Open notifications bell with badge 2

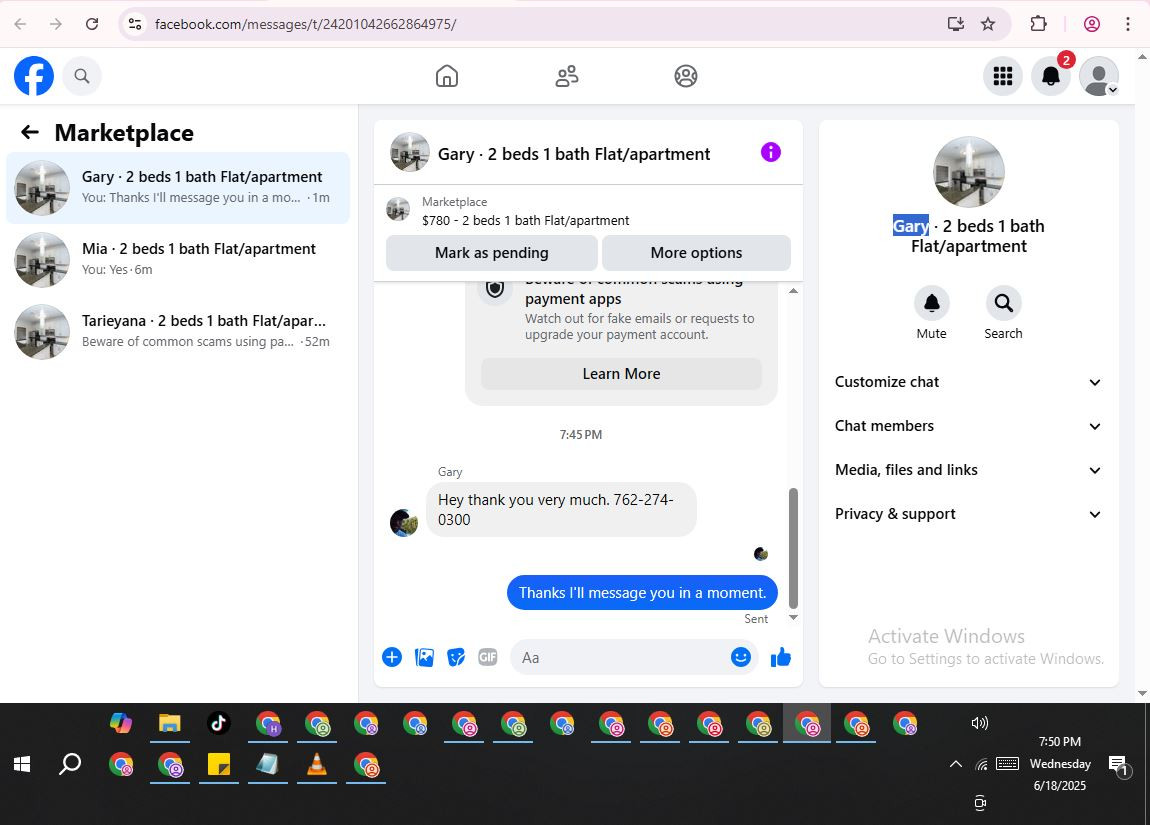(1051, 76)
